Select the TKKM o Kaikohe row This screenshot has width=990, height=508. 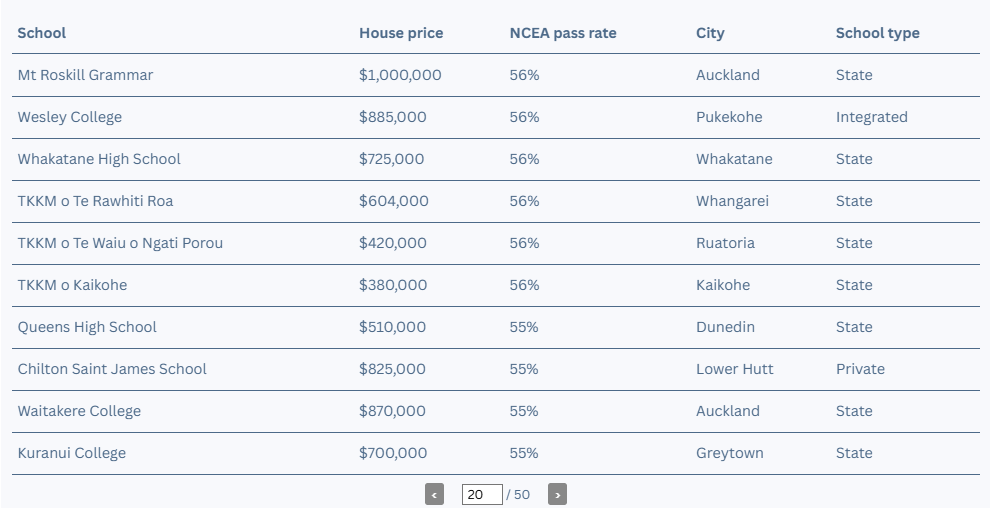pyautogui.click(x=496, y=285)
